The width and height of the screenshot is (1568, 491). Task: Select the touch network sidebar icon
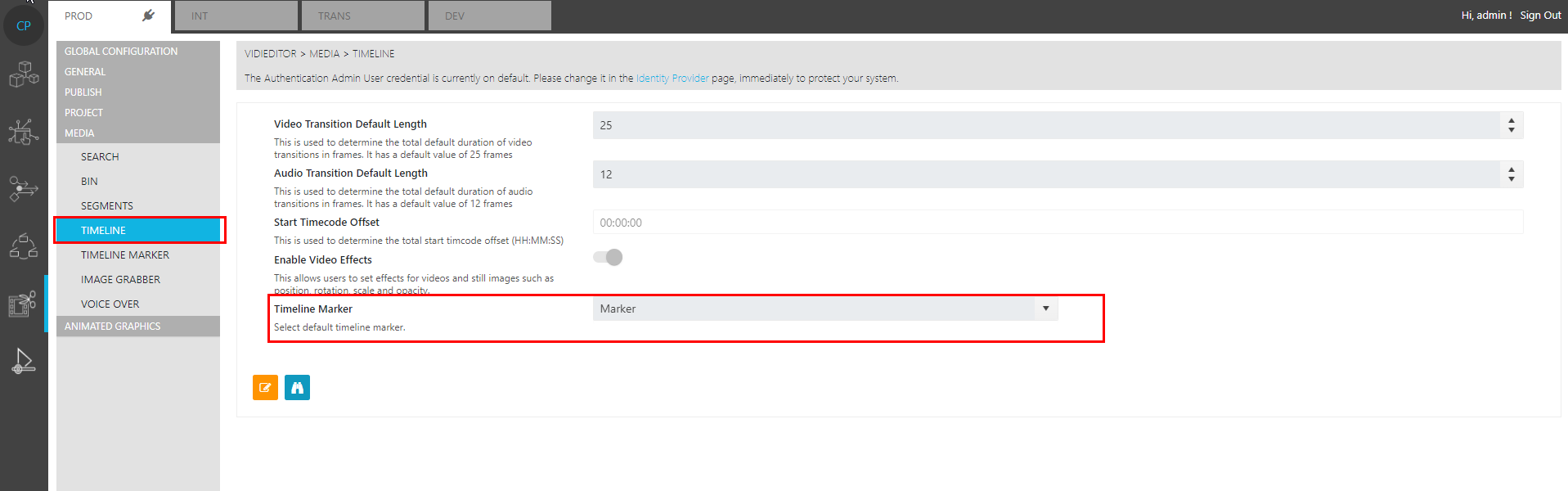coord(24,132)
